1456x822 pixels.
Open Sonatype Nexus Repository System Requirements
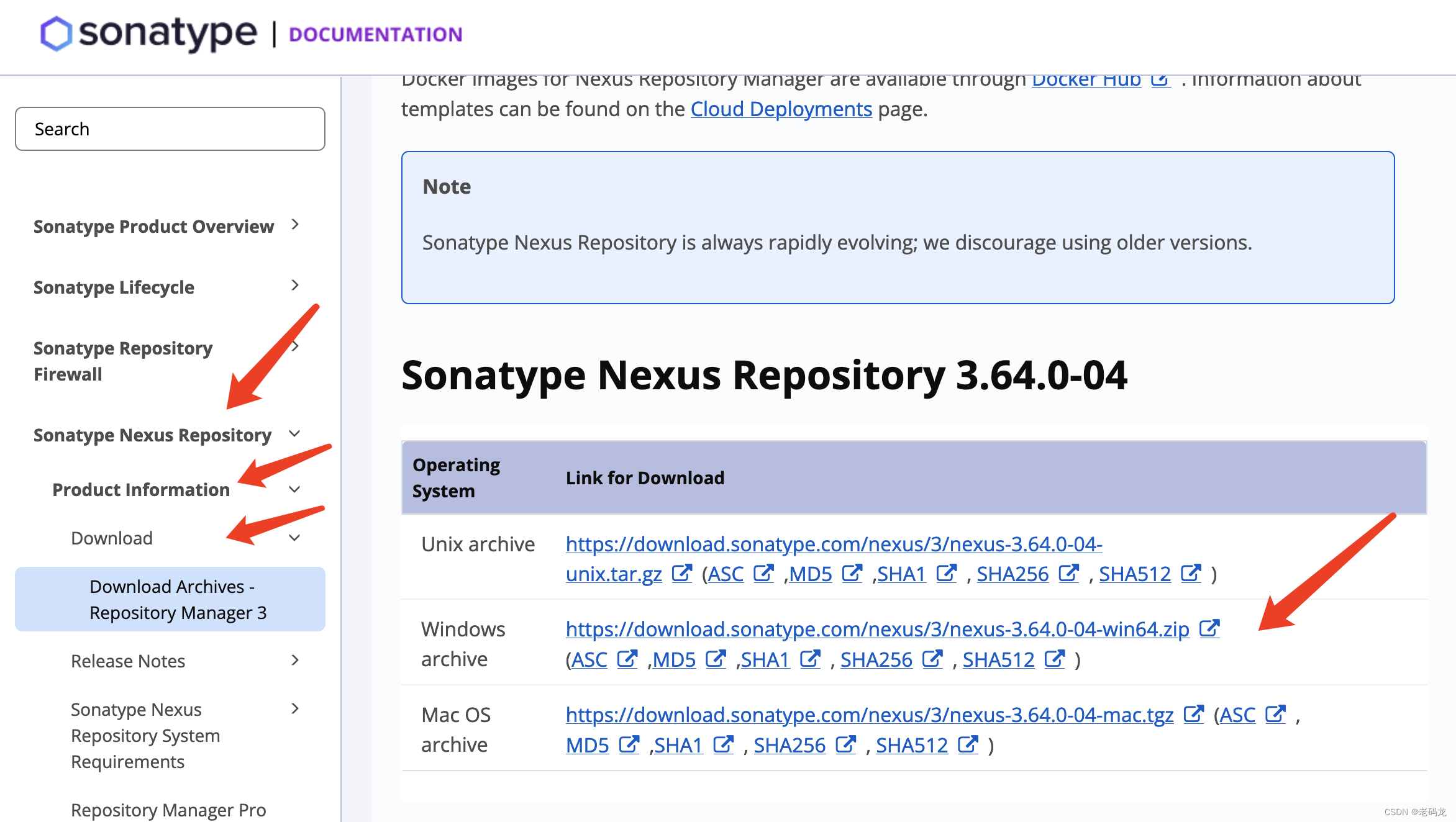145,735
